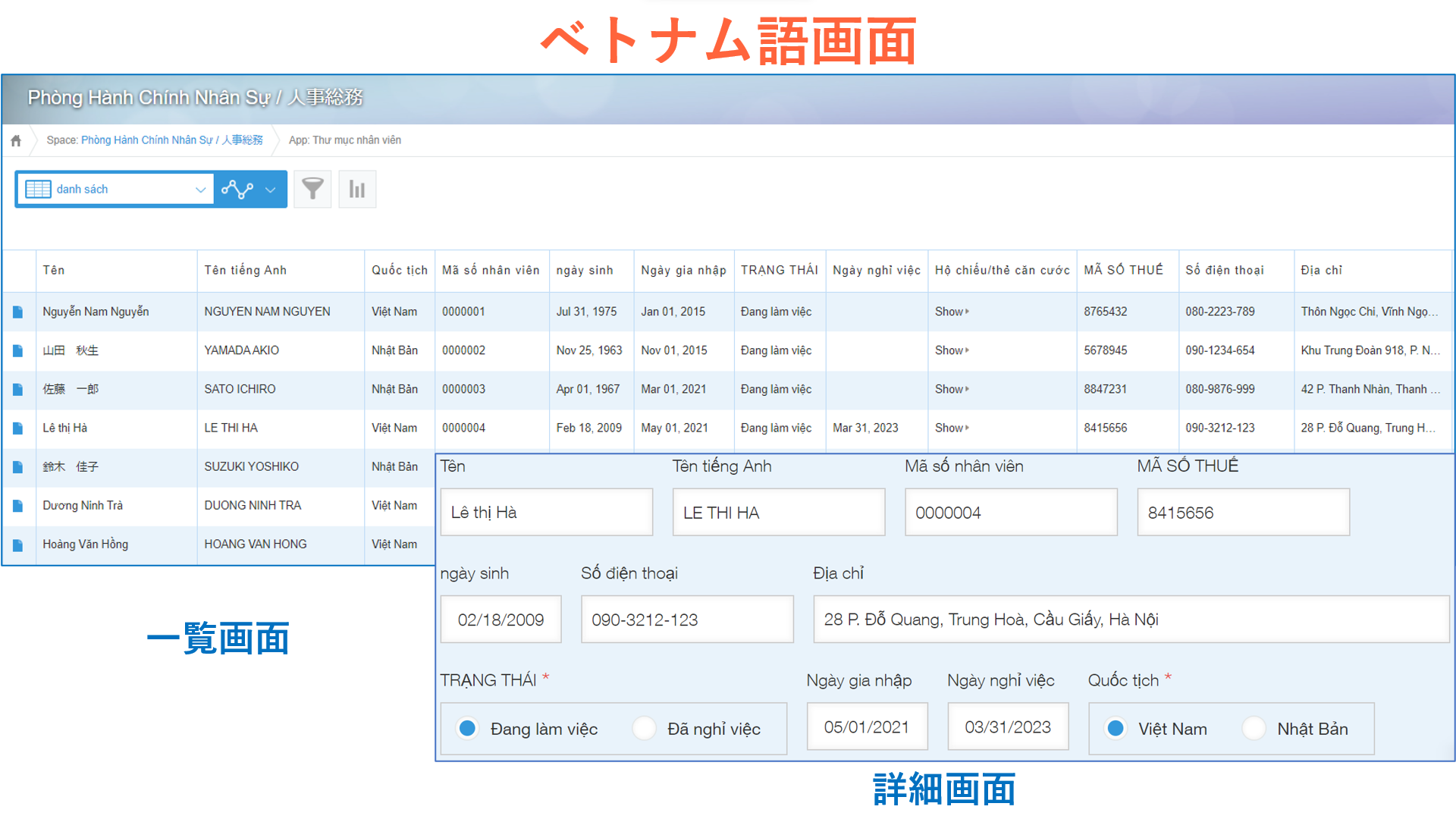Sort by the TRẠNG THÁI column header
The width and height of the screenshot is (1456, 819).
coord(779,270)
